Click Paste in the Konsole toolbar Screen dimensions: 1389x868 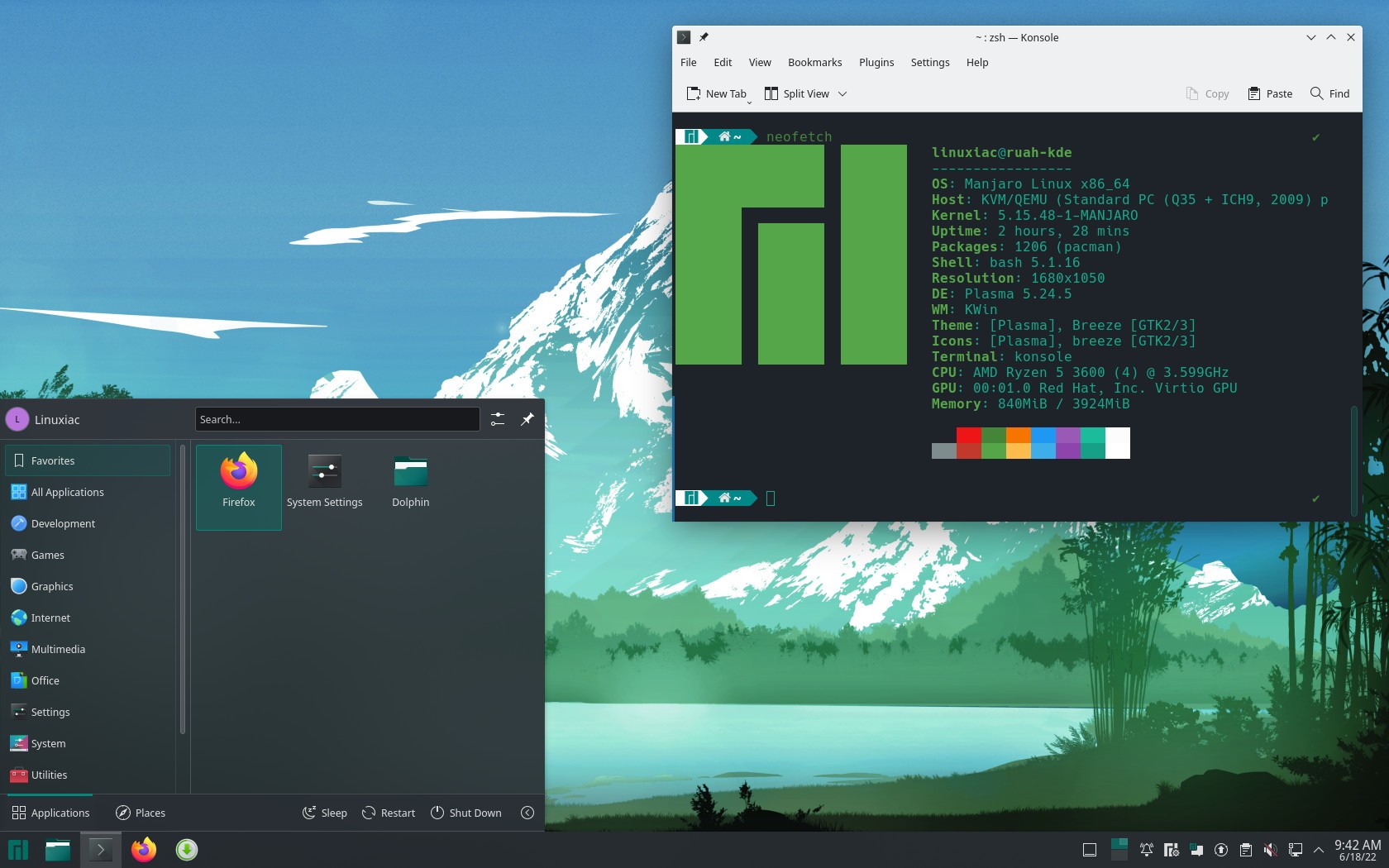tap(1269, 93)
